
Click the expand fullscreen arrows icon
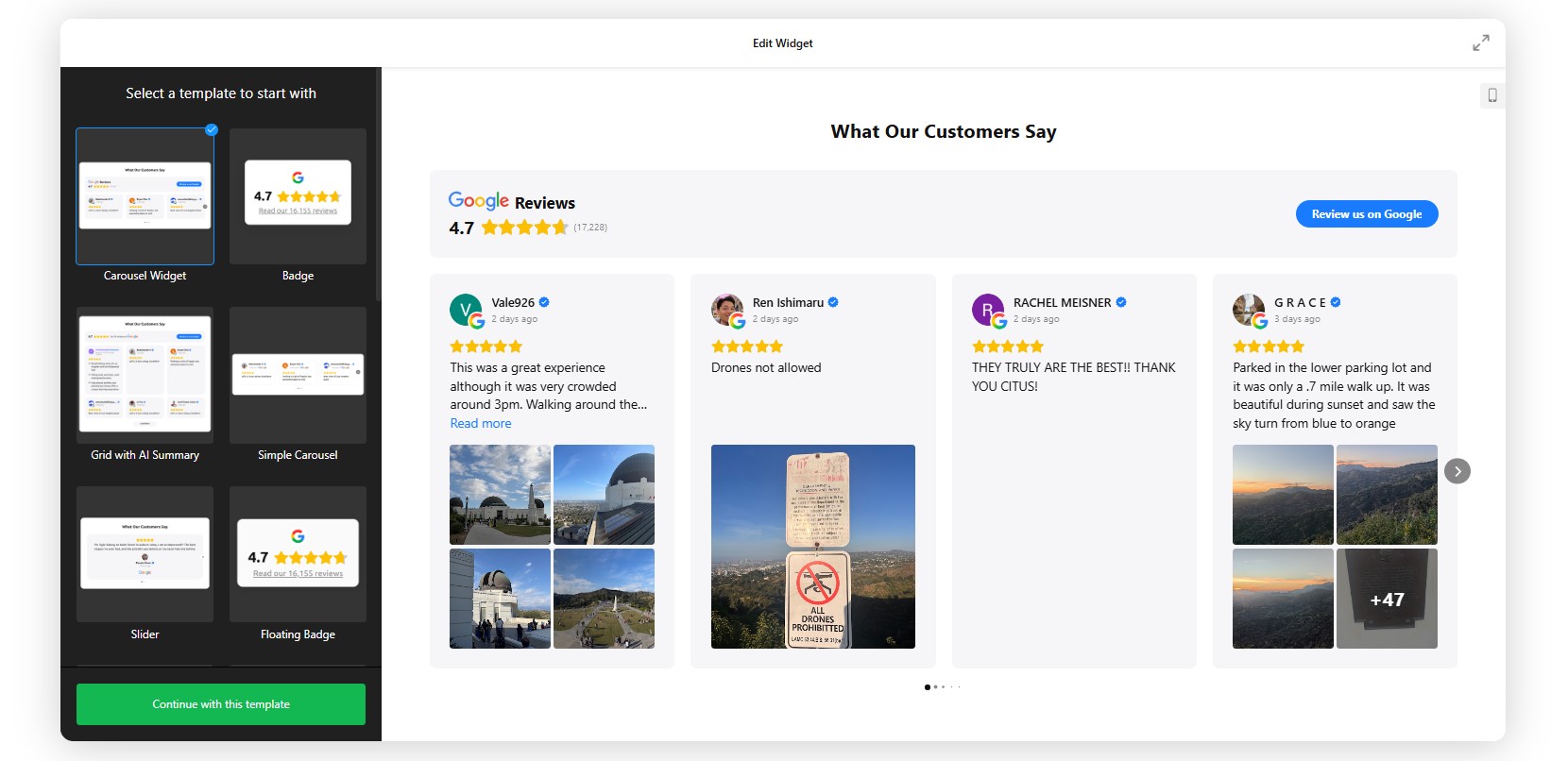click(1480, 42)
